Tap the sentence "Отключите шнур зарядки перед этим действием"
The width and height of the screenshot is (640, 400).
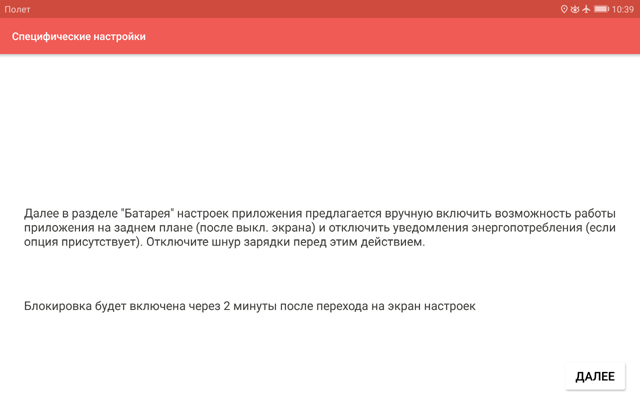tap(287, 242)
